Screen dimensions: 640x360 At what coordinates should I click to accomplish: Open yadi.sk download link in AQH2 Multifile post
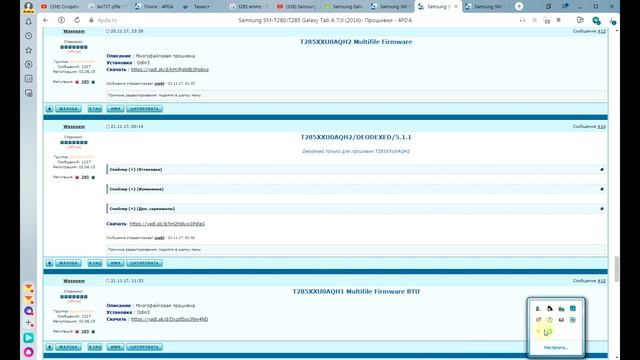(x=170, y=69)
